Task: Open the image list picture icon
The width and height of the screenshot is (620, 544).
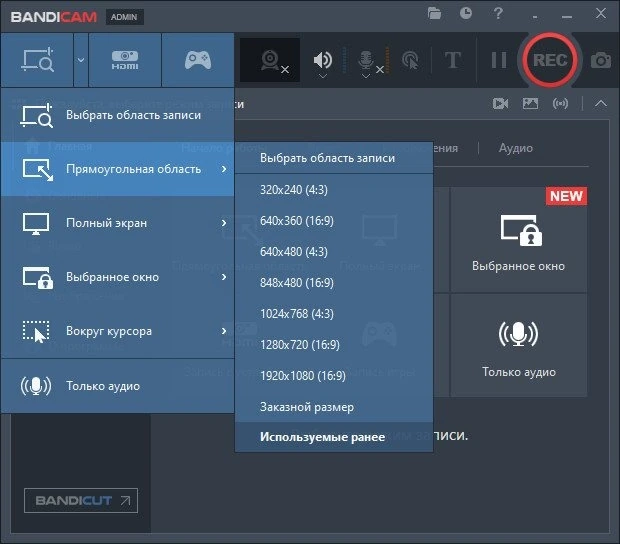Action: coord(530,104)
